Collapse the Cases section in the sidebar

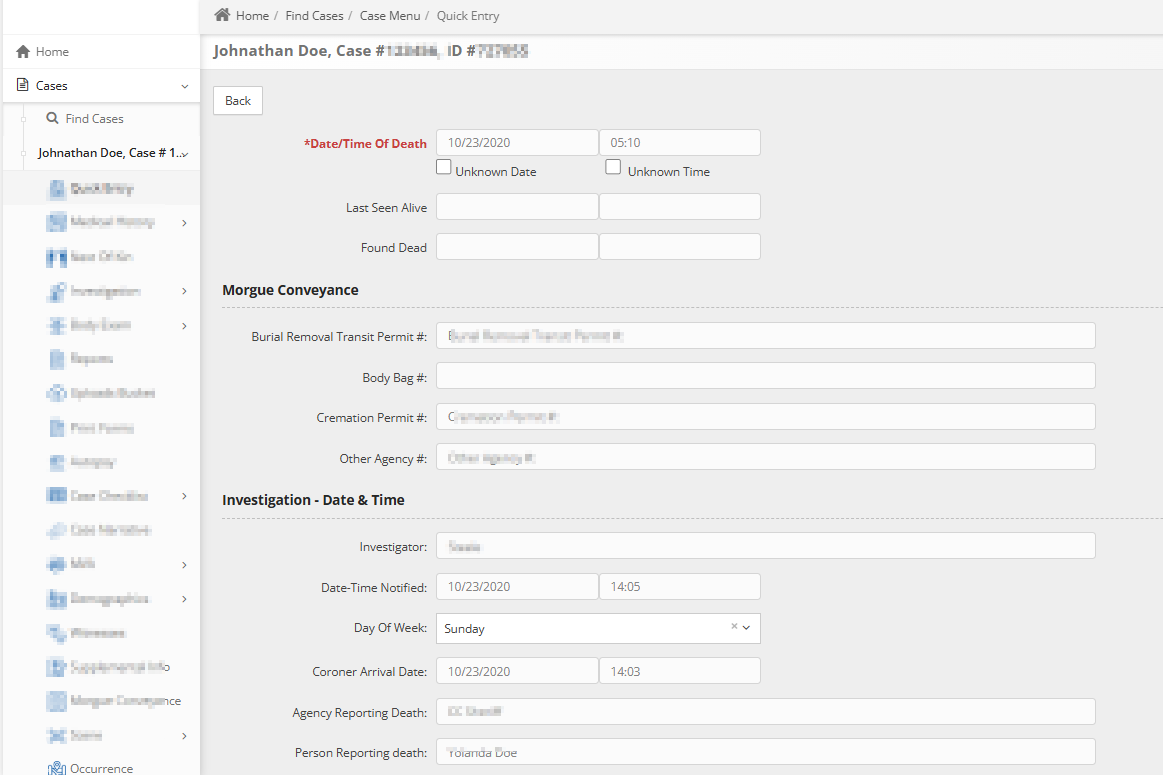[183, 85]
